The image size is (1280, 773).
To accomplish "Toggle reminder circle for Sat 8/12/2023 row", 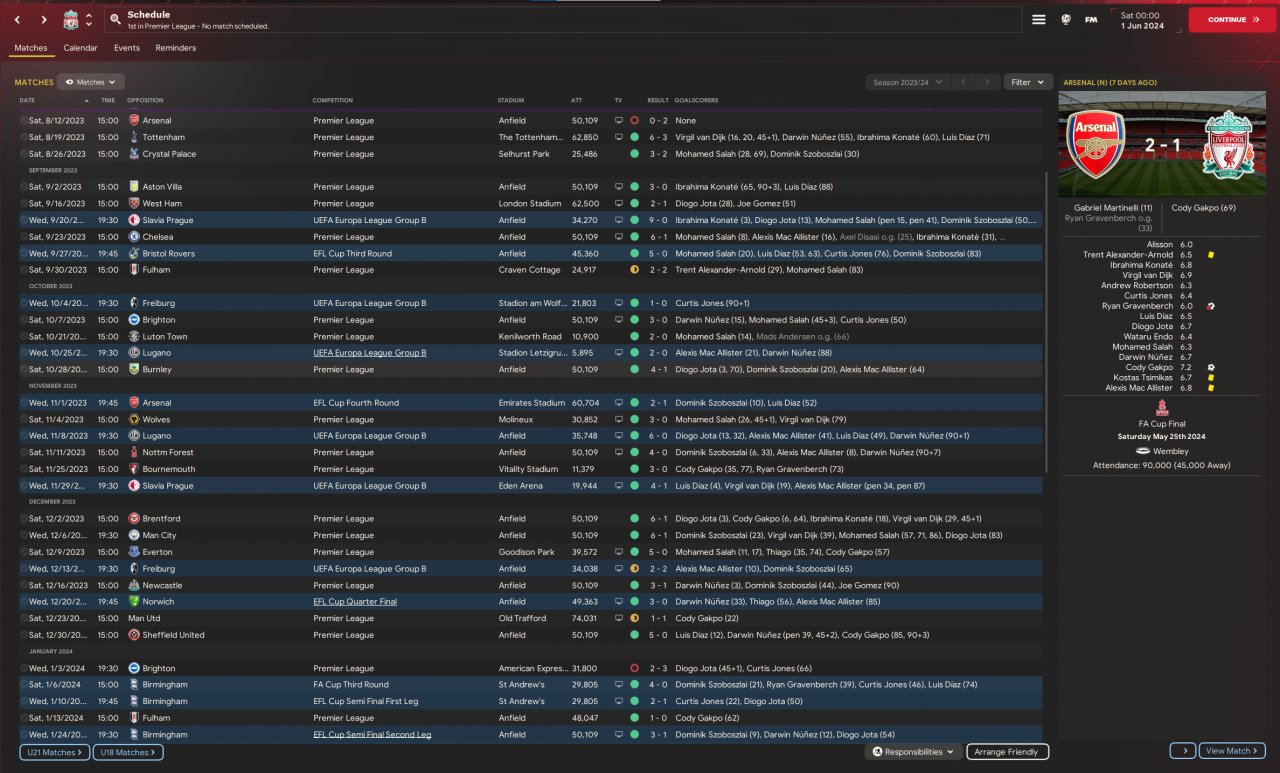I will click(x=23, y=120).
